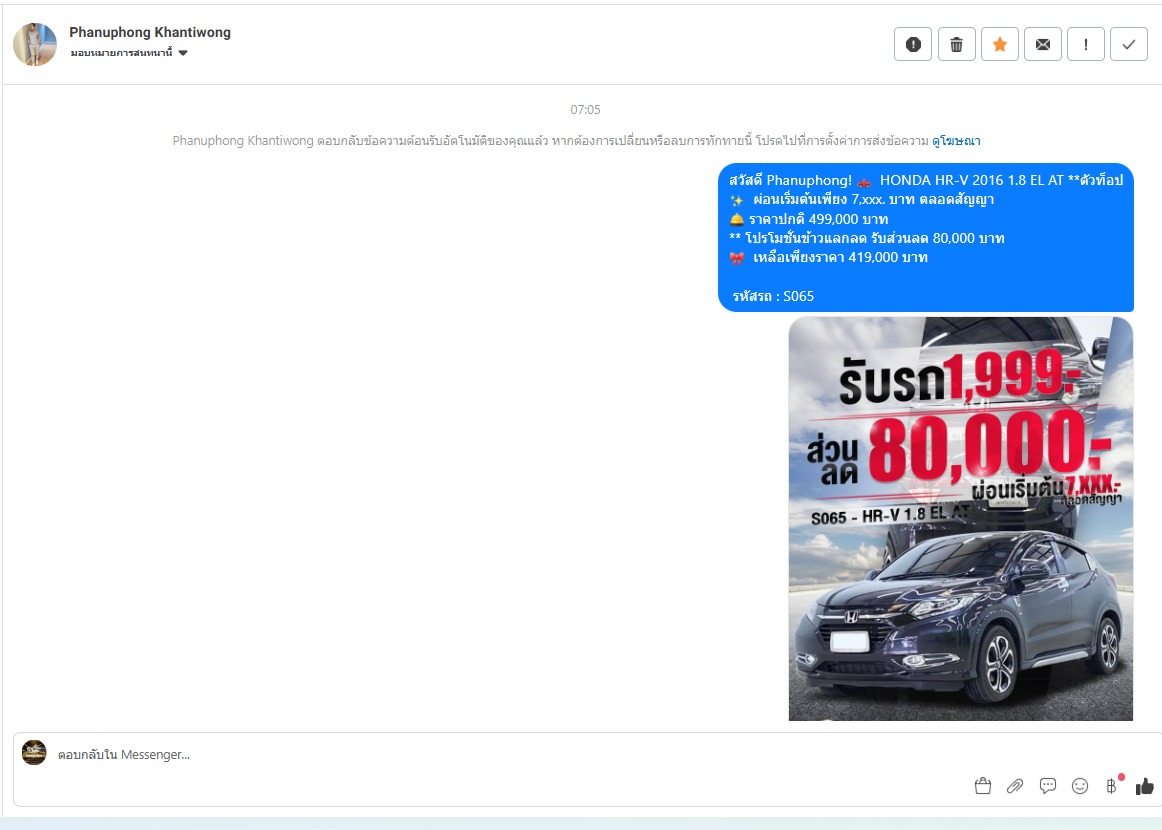
Task: Open saved replies speech bubble icon
Action: [x=1048, y=786]
